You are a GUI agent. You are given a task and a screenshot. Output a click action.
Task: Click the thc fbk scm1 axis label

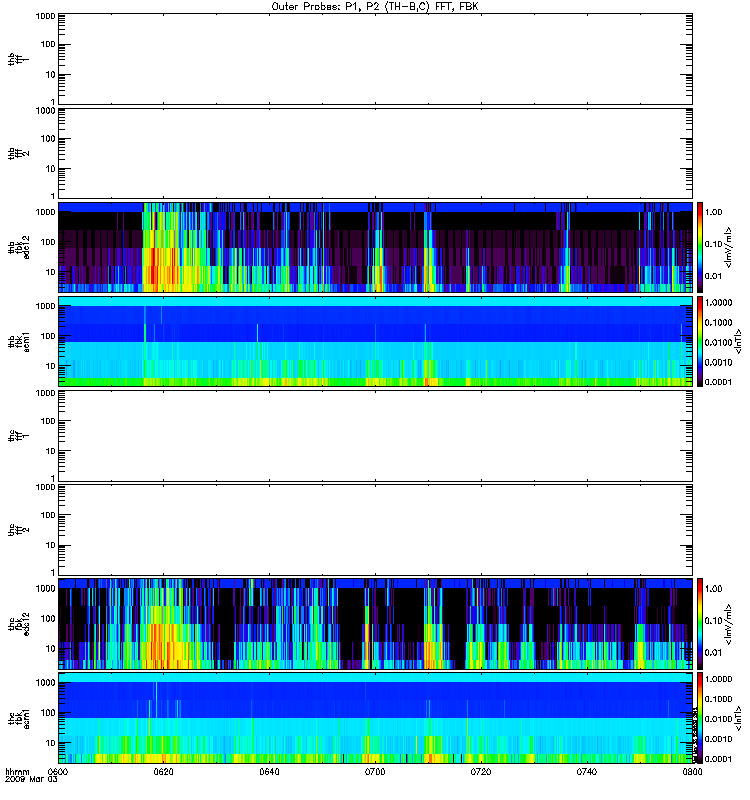click(x=19, y=718)
